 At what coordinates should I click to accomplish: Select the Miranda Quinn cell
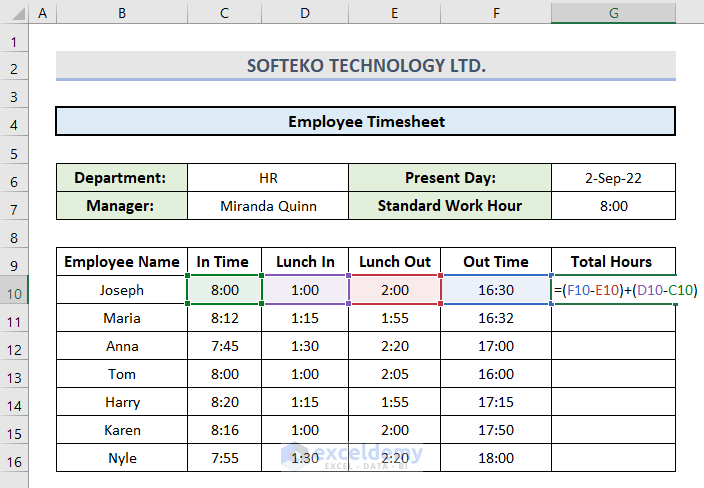point(268,206)
